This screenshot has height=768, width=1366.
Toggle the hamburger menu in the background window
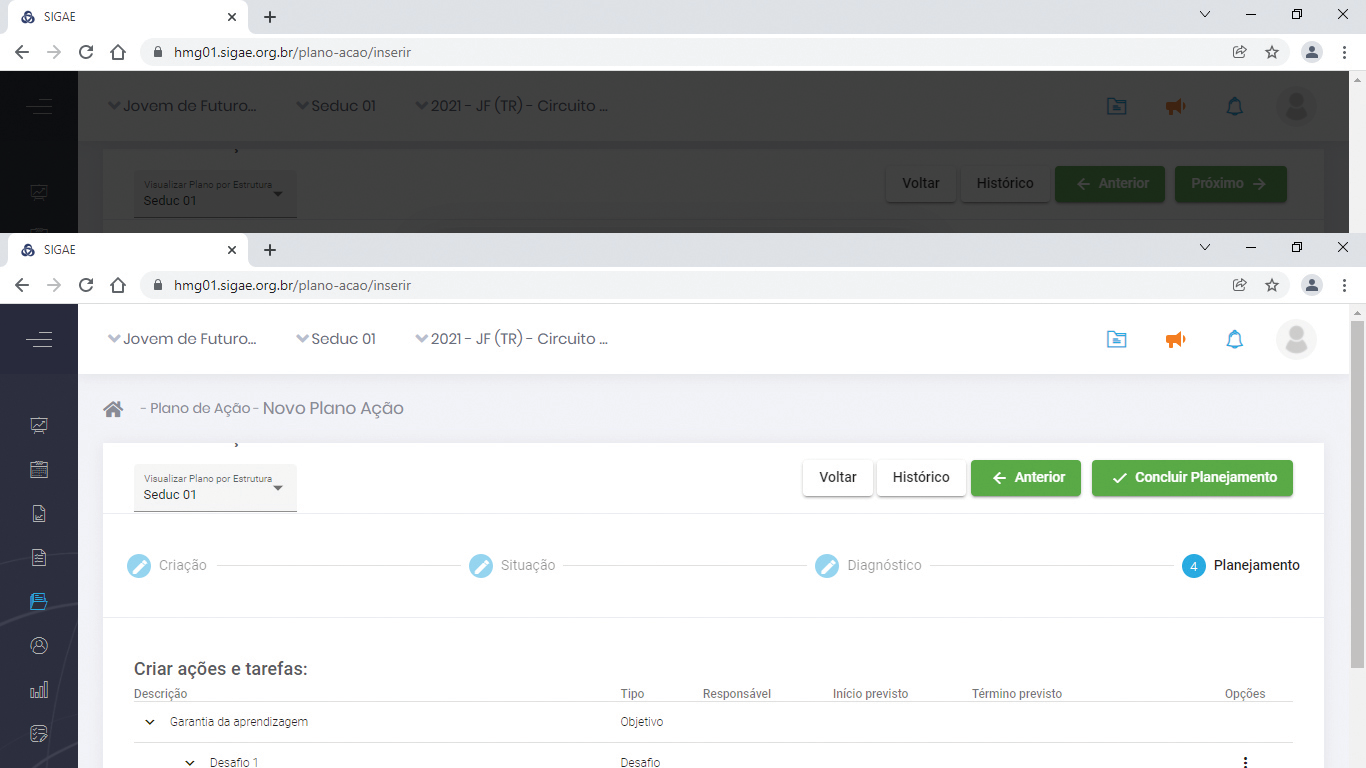39,107
